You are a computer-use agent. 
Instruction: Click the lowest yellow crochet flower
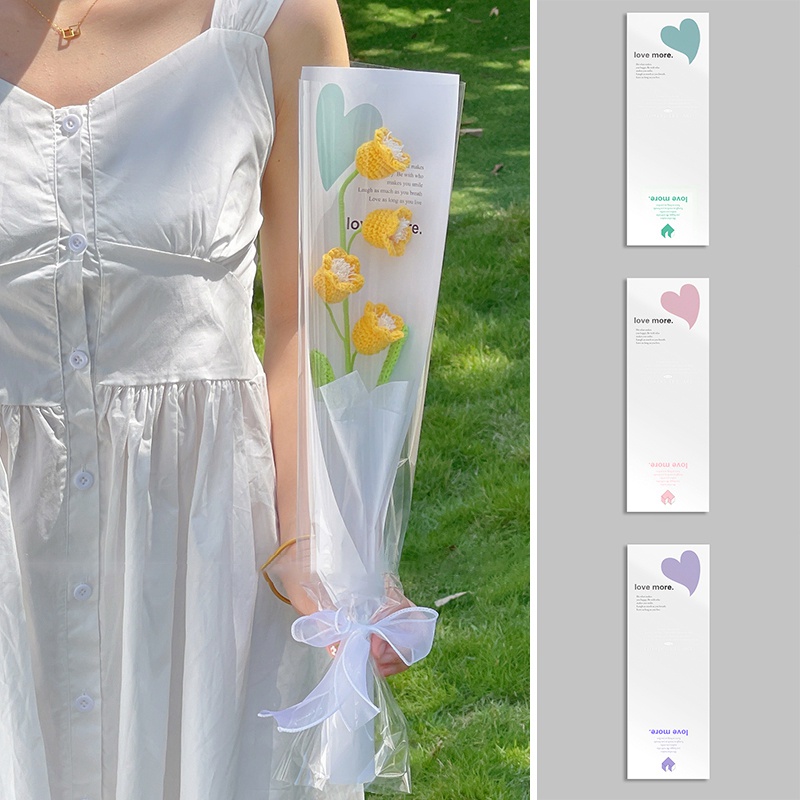(x=377, y=328)
